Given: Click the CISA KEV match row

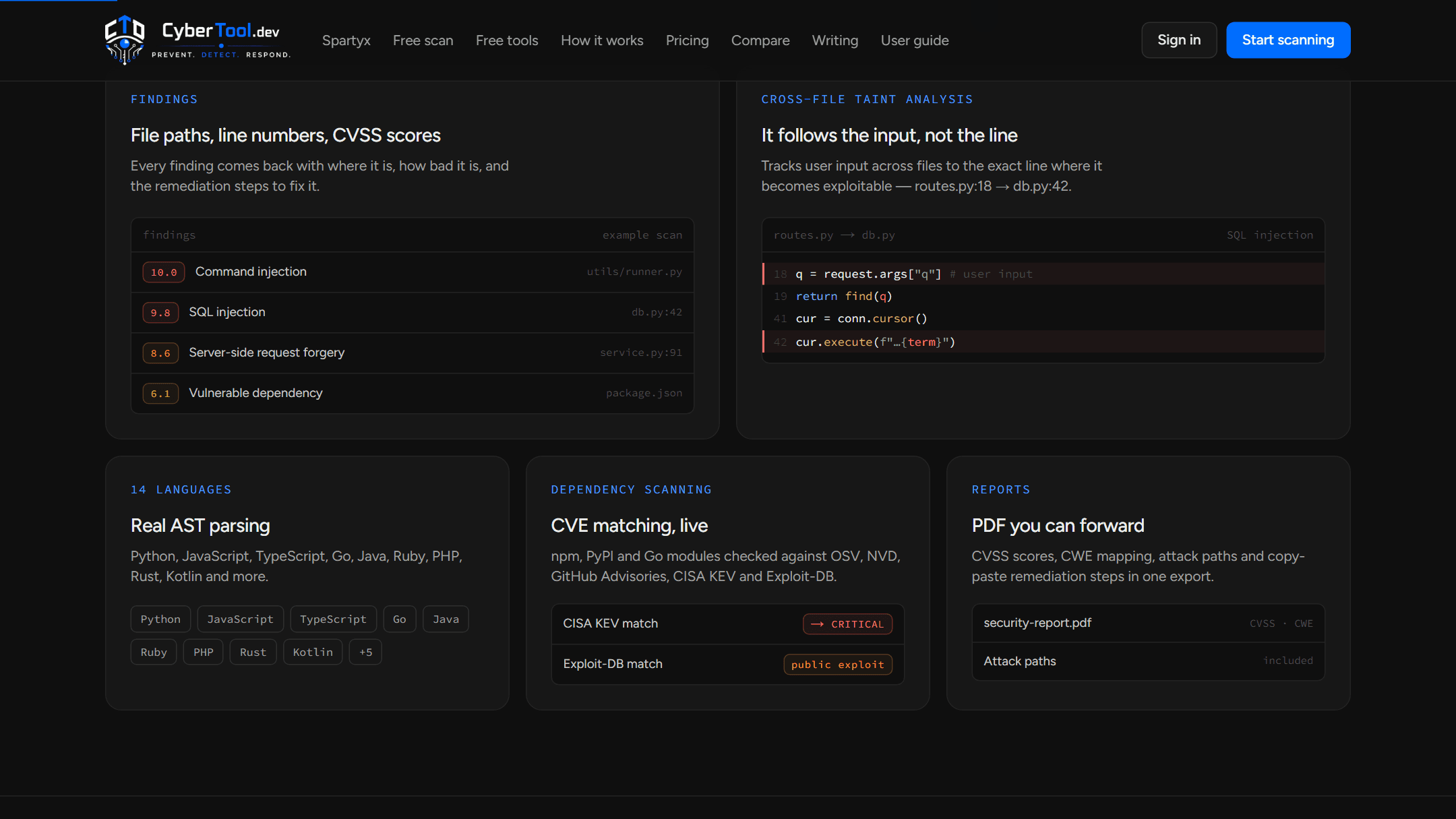Looking at the screenshot, I should [728, 624].
